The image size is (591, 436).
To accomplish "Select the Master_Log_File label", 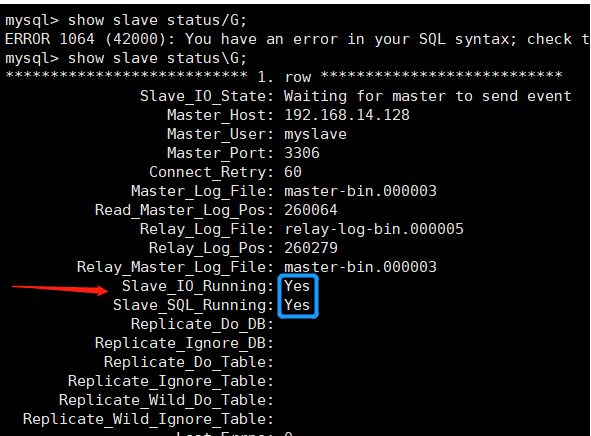I will tap(202, 191).
